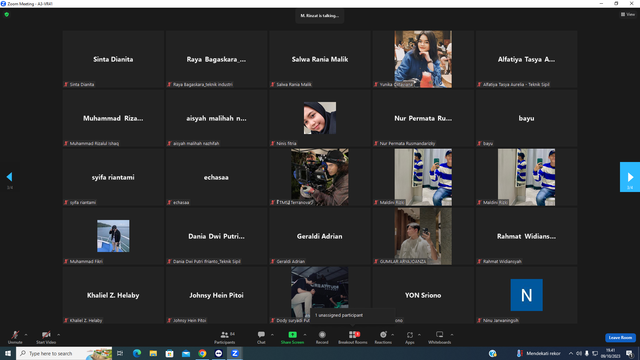Click the green encryption shield icon
Viewport: 640px width, 360px height.
point(7,14)
